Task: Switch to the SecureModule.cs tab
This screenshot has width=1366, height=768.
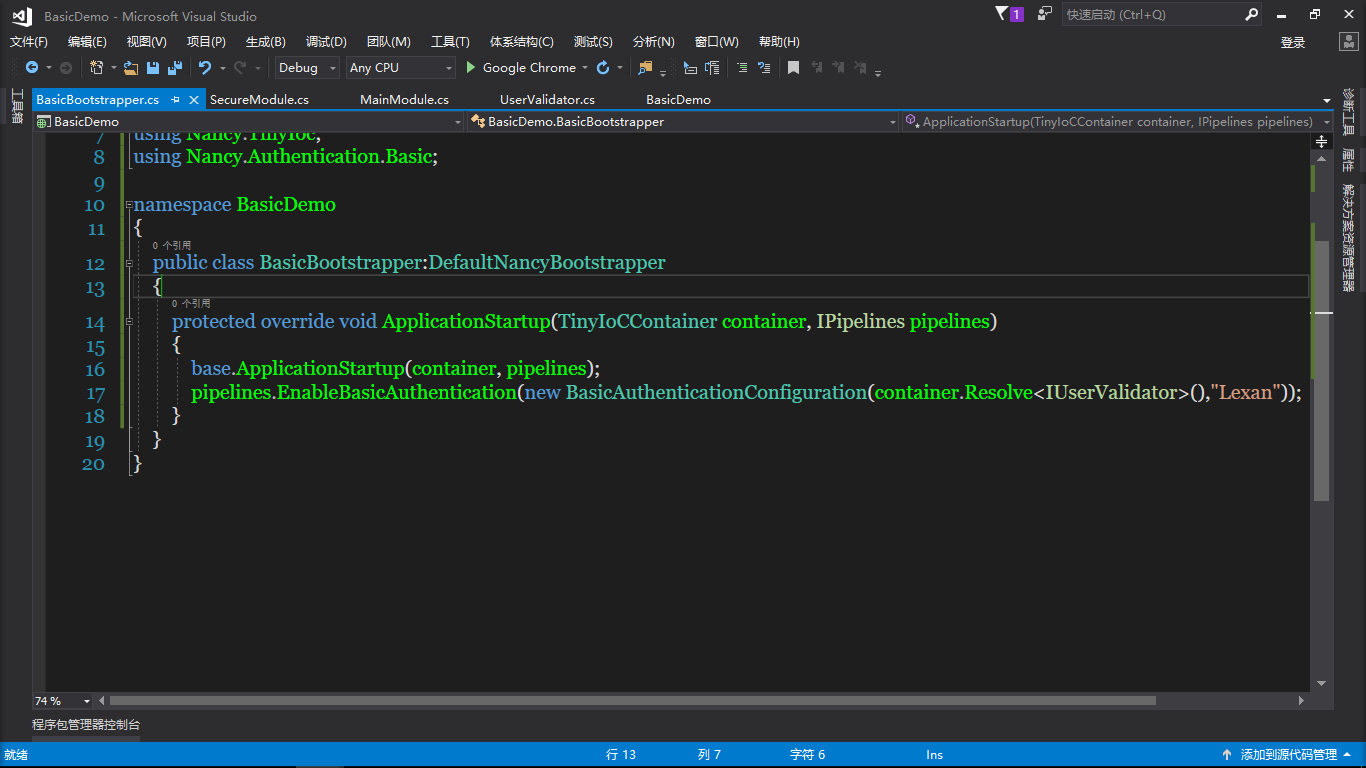Action: click(260, 100)
